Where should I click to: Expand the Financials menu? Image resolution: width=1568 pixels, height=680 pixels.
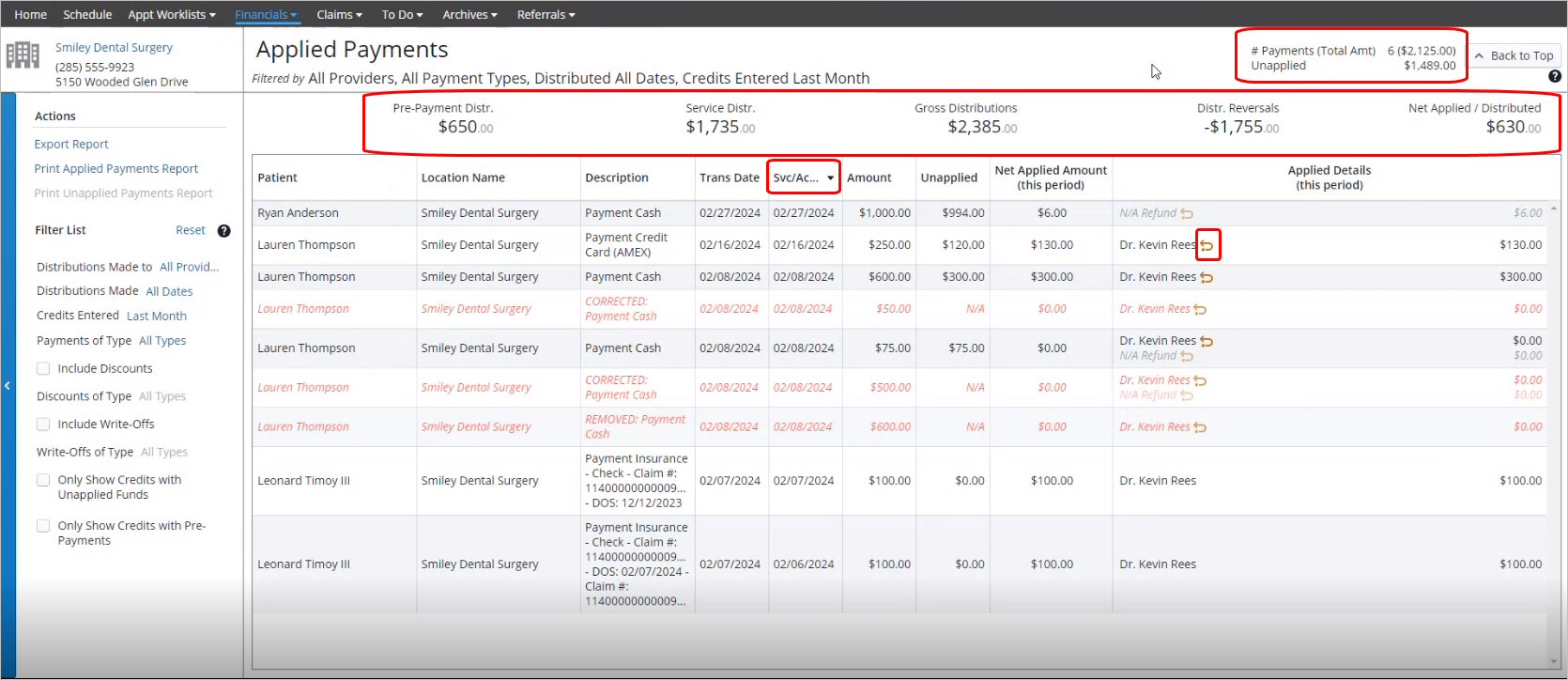pos(266,15)
